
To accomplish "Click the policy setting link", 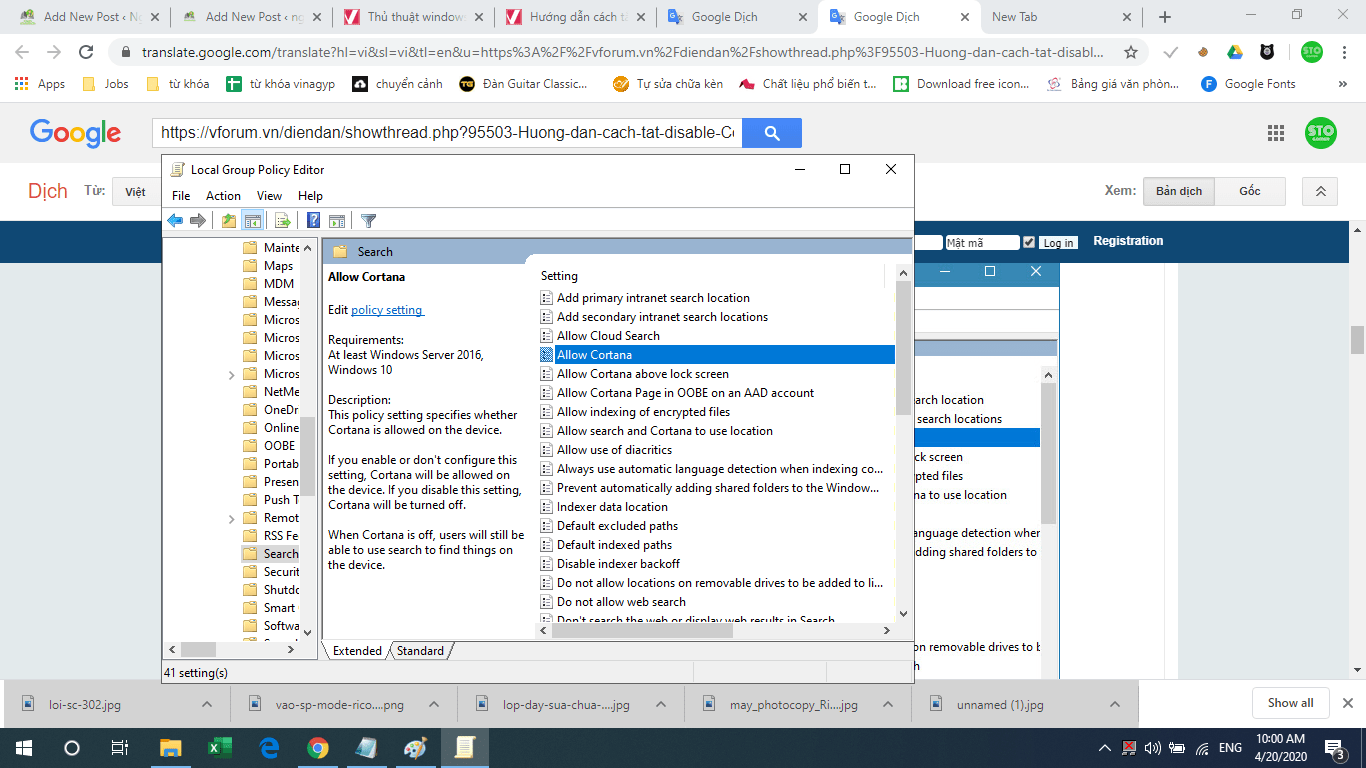I will pyautogui.click(x=387, y=310).
